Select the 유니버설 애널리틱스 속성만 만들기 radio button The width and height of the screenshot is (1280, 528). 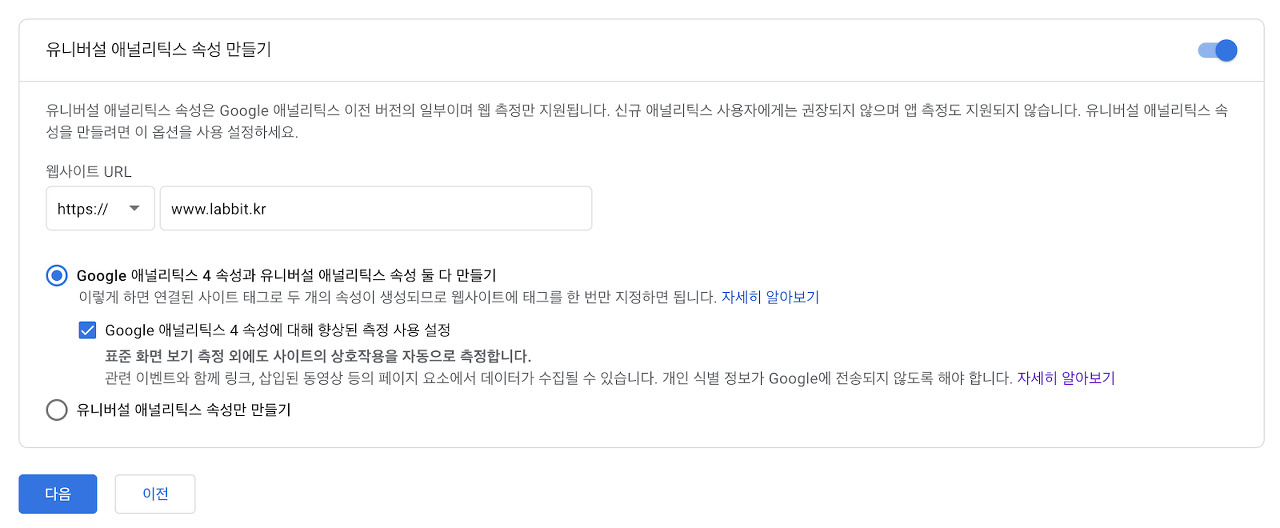tap(57, 410)
